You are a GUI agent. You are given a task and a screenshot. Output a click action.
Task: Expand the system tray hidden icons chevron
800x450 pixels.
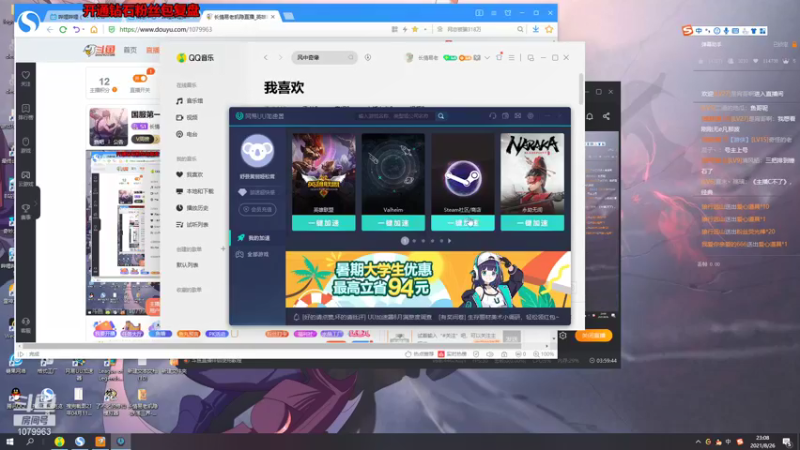pos(698,442)
